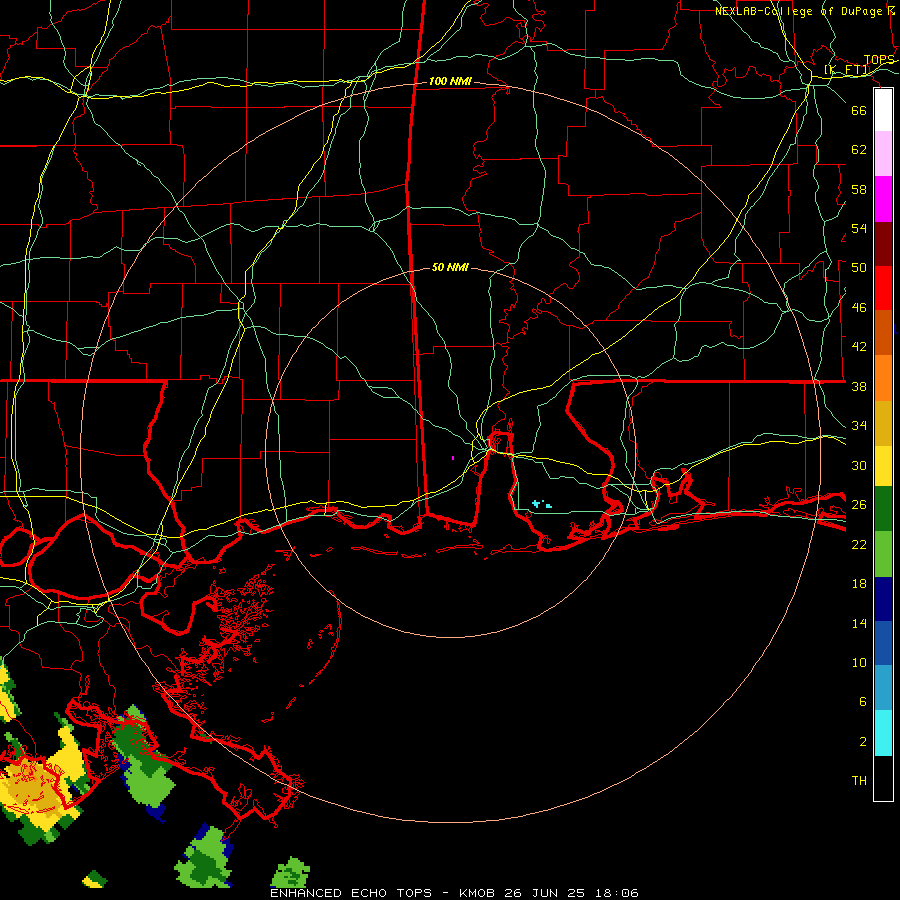Click the light pink legend swatch near 62

click(883, 154)
